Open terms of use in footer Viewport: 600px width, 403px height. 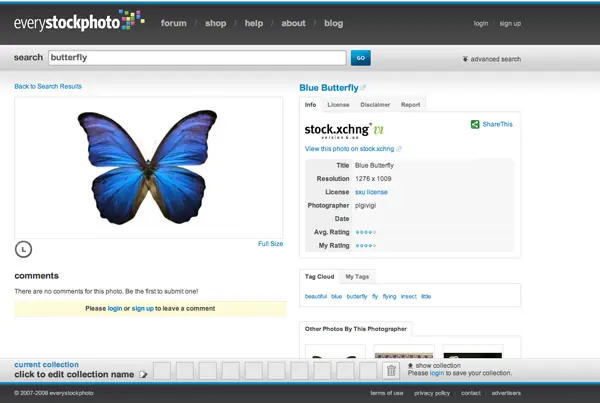(x=387, y=393)
